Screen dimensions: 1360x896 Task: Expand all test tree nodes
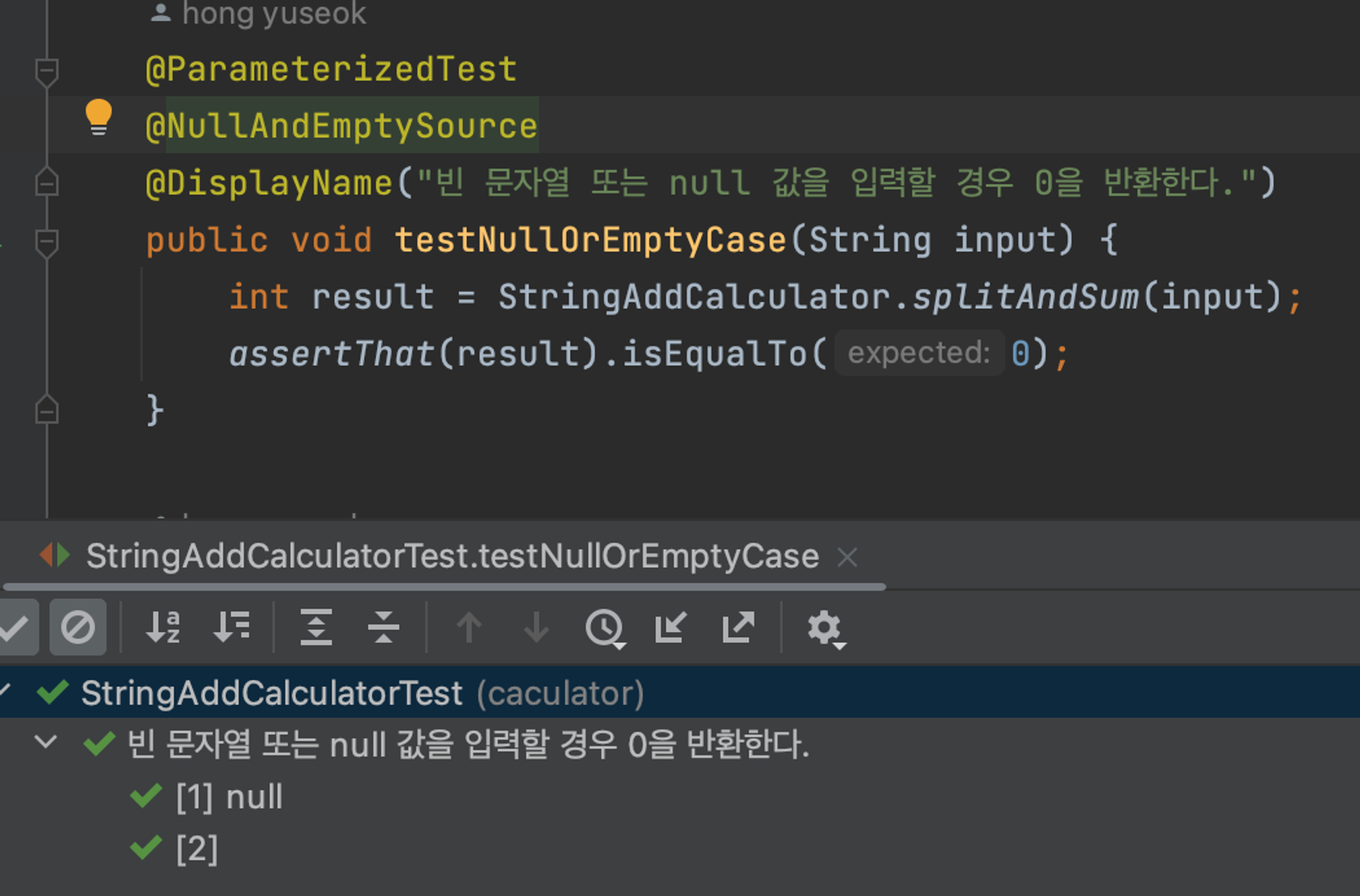click(x=316, y=627)
